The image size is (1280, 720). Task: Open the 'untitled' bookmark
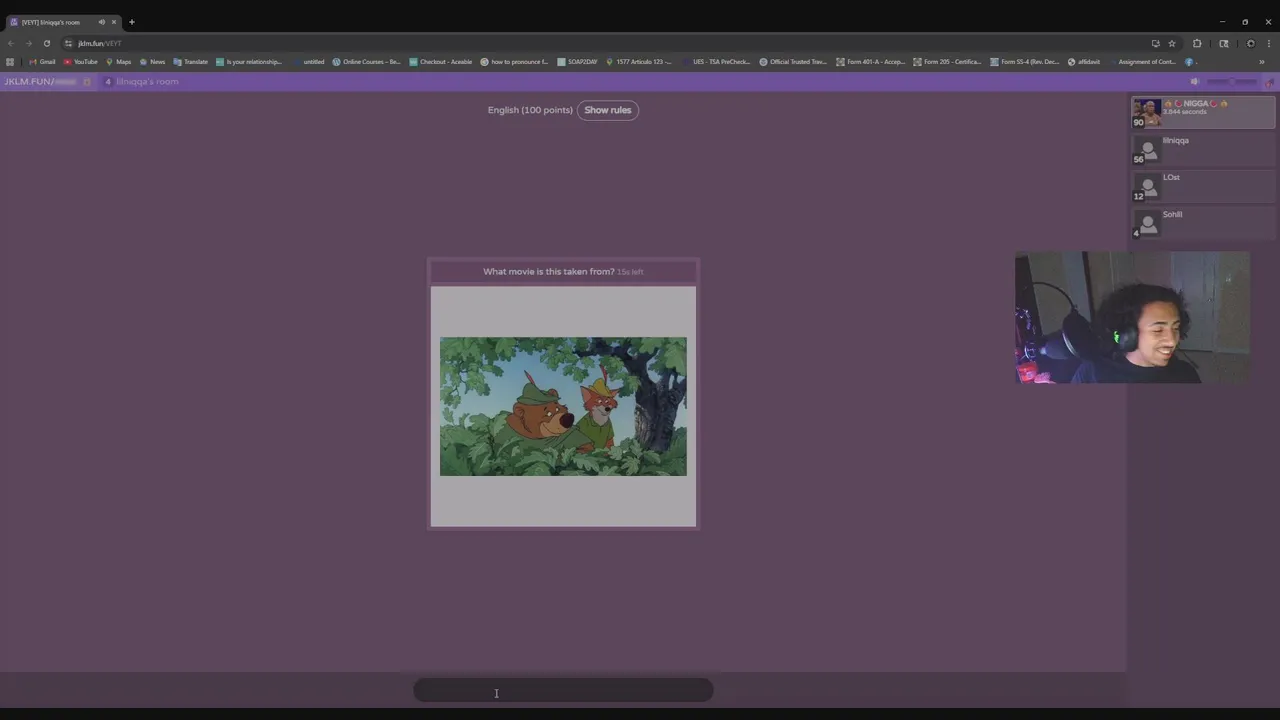click(x=309, y=62)
